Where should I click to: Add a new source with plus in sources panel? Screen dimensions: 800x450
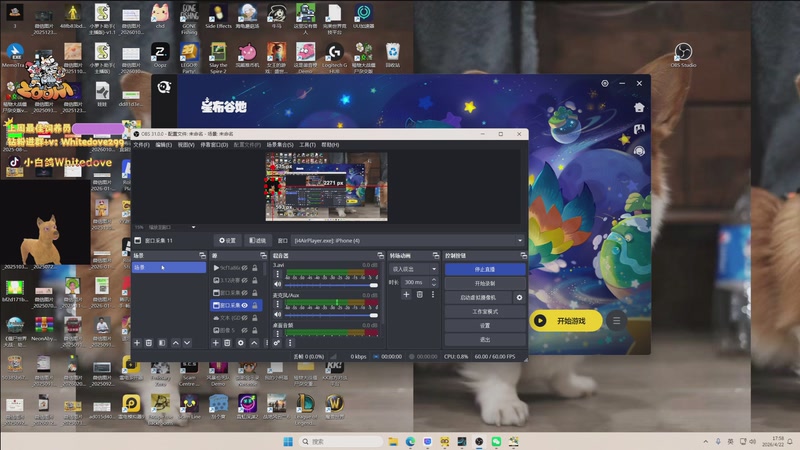point(215,343)
